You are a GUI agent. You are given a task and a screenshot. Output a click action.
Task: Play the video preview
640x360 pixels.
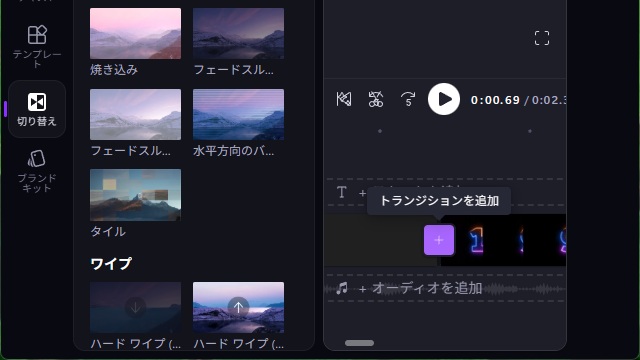pyautogui.click(x=444, y=99)
